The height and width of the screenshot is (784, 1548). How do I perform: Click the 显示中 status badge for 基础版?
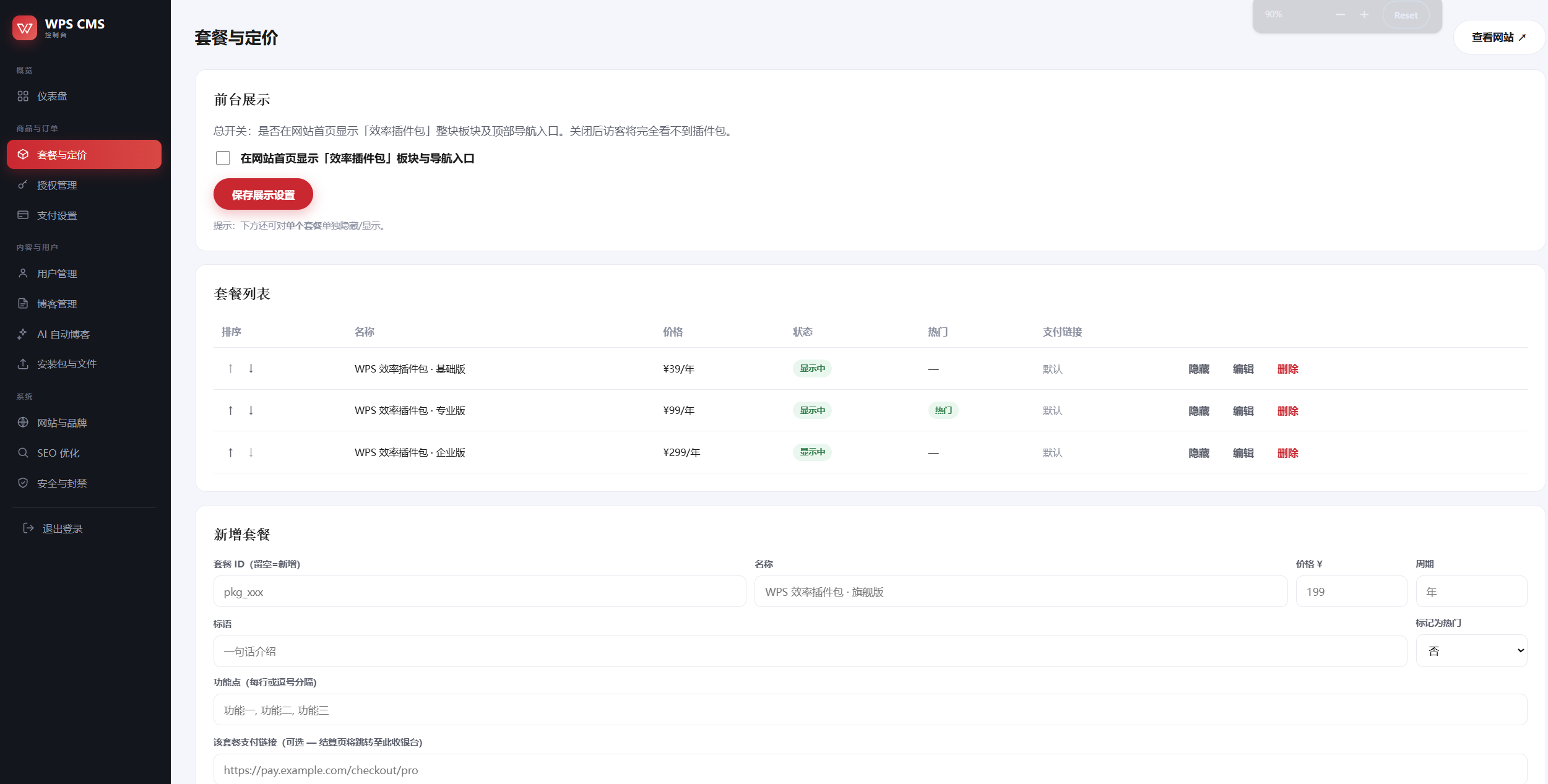(812, 368)
